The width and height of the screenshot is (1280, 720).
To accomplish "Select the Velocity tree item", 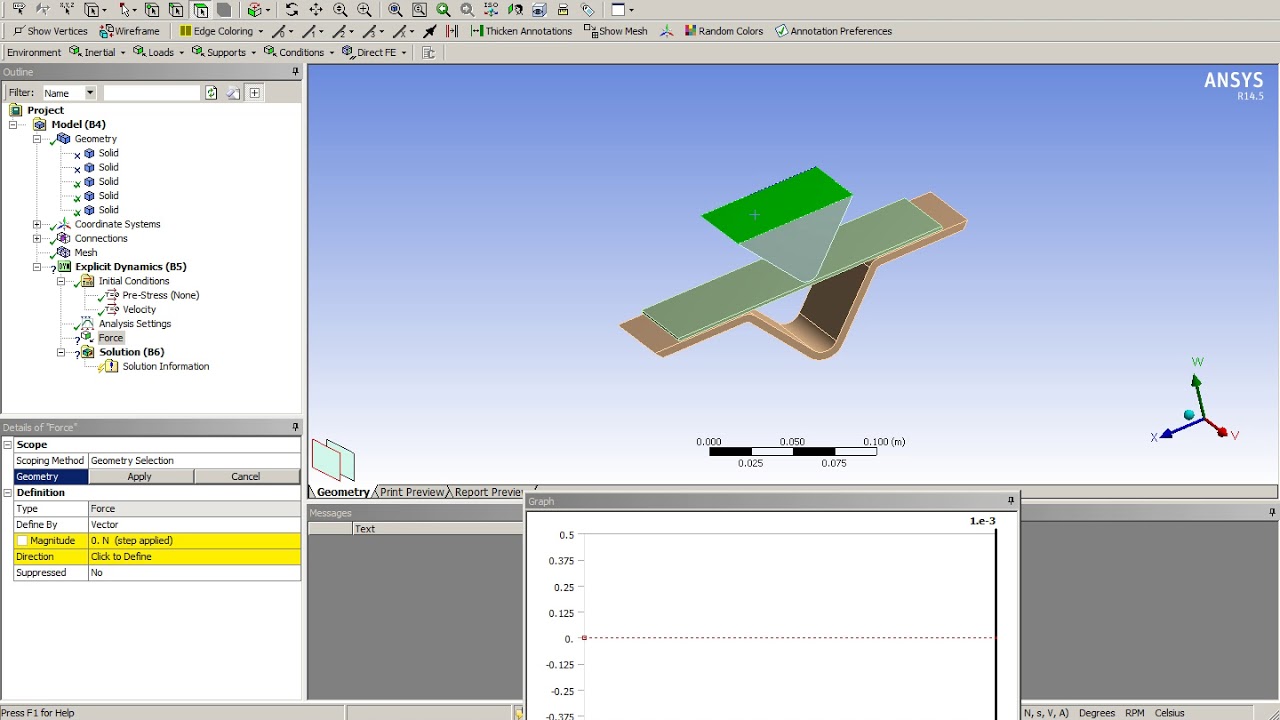I will point(139,310).
